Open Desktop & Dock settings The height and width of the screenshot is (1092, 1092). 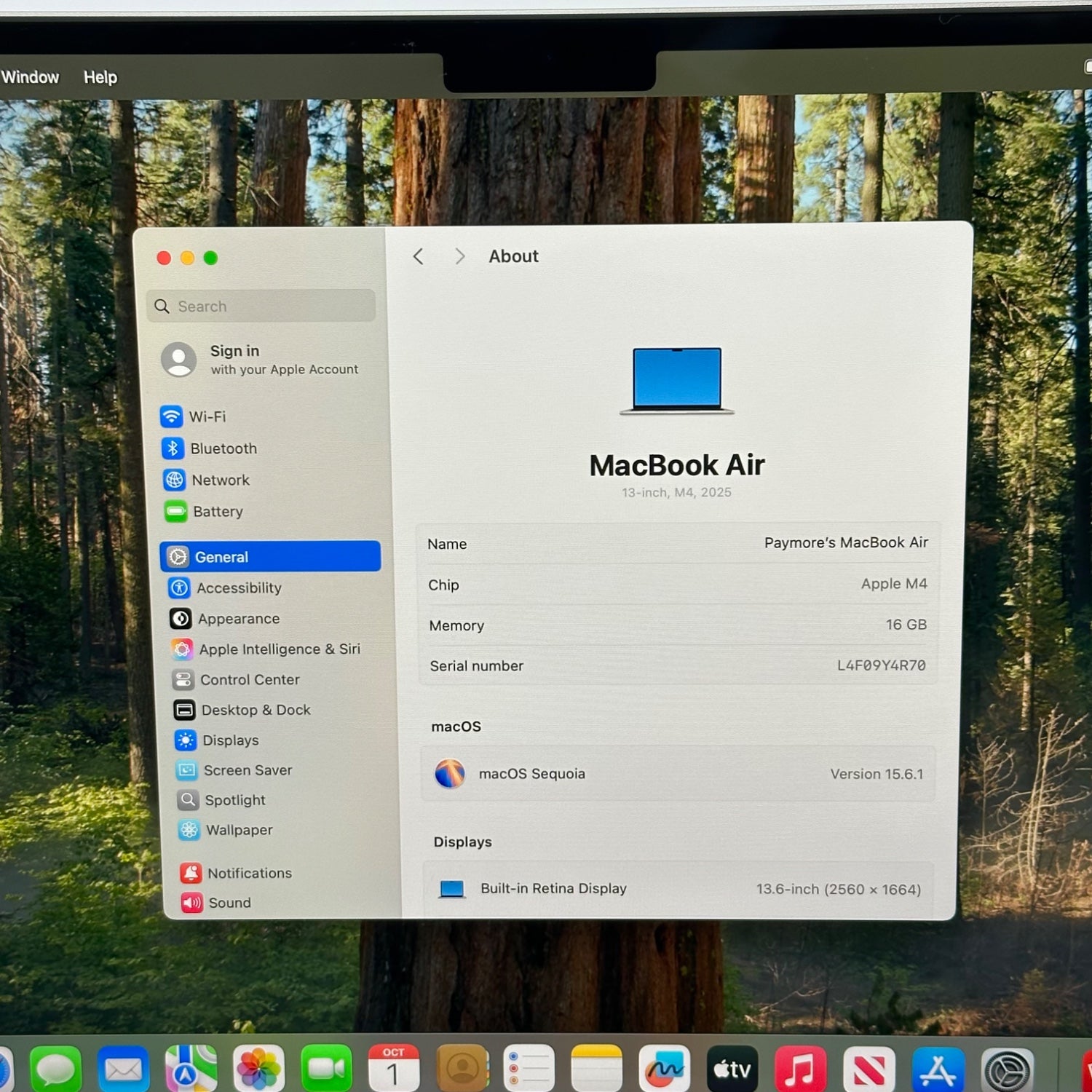(256, 710)
